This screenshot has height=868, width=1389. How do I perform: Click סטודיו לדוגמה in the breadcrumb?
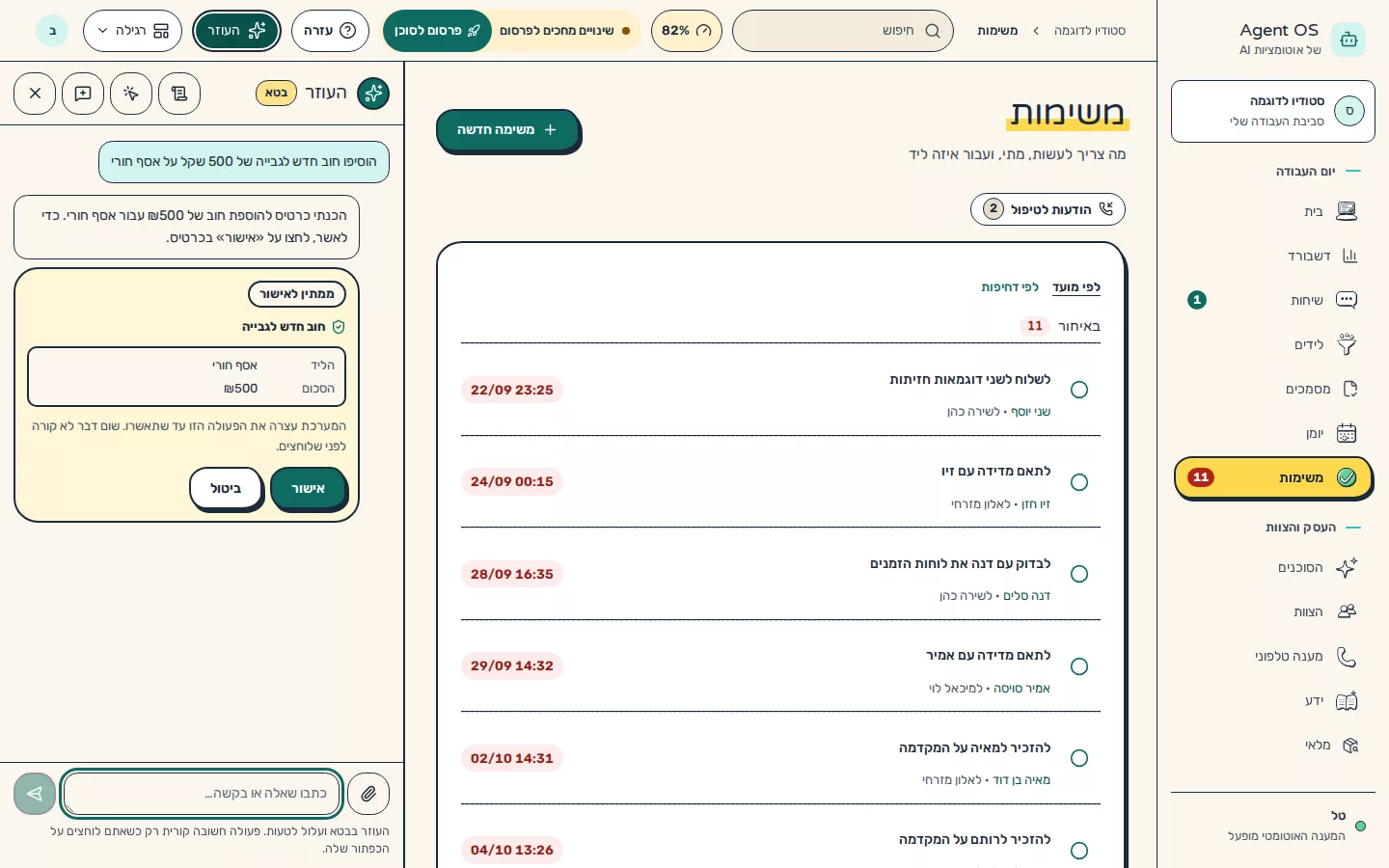1090,31
